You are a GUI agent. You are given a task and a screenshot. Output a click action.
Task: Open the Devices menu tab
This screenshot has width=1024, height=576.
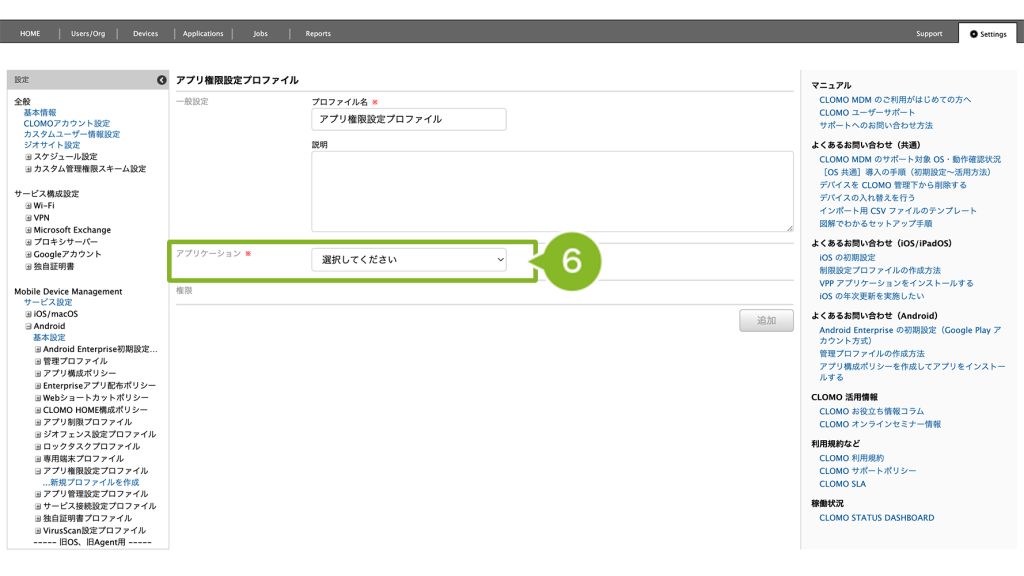tap(145, 33)
